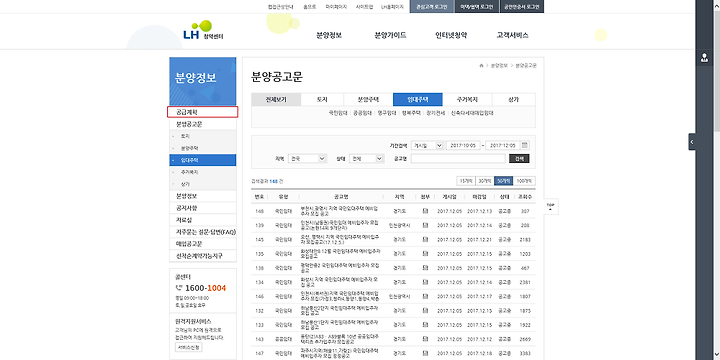The image size is (720, 360).
Task: Open 고객서비스 in main navigation
Action: pyautogui.click(x=512, y=35)
